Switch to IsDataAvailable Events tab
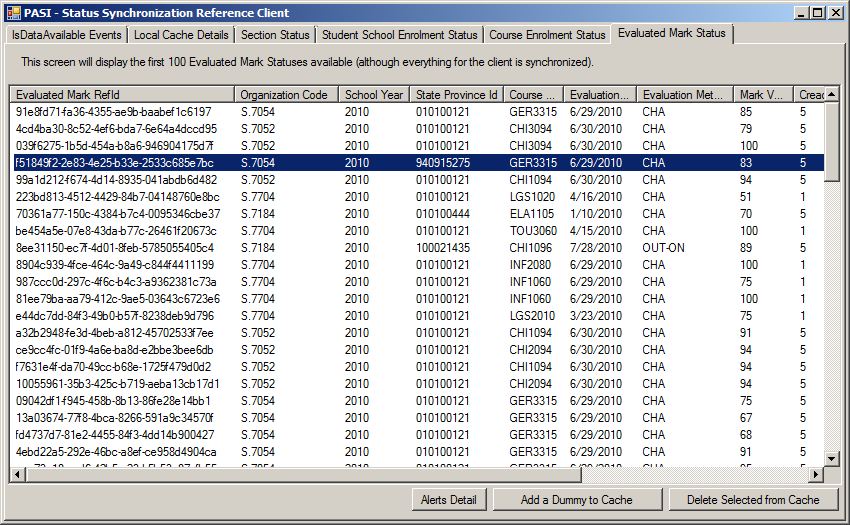 coord(66,35)
